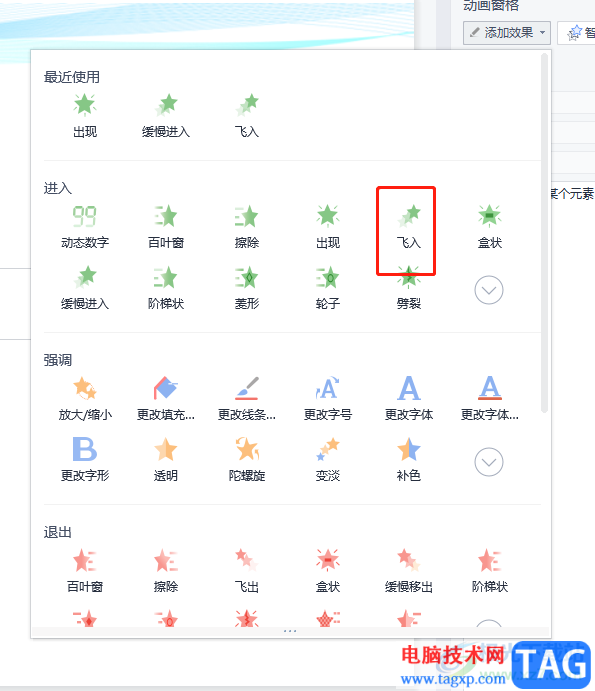Apply underlined 更改字体... emphasis effect
The height and width of the screenshot is (691, 595).
pos(490,398)
